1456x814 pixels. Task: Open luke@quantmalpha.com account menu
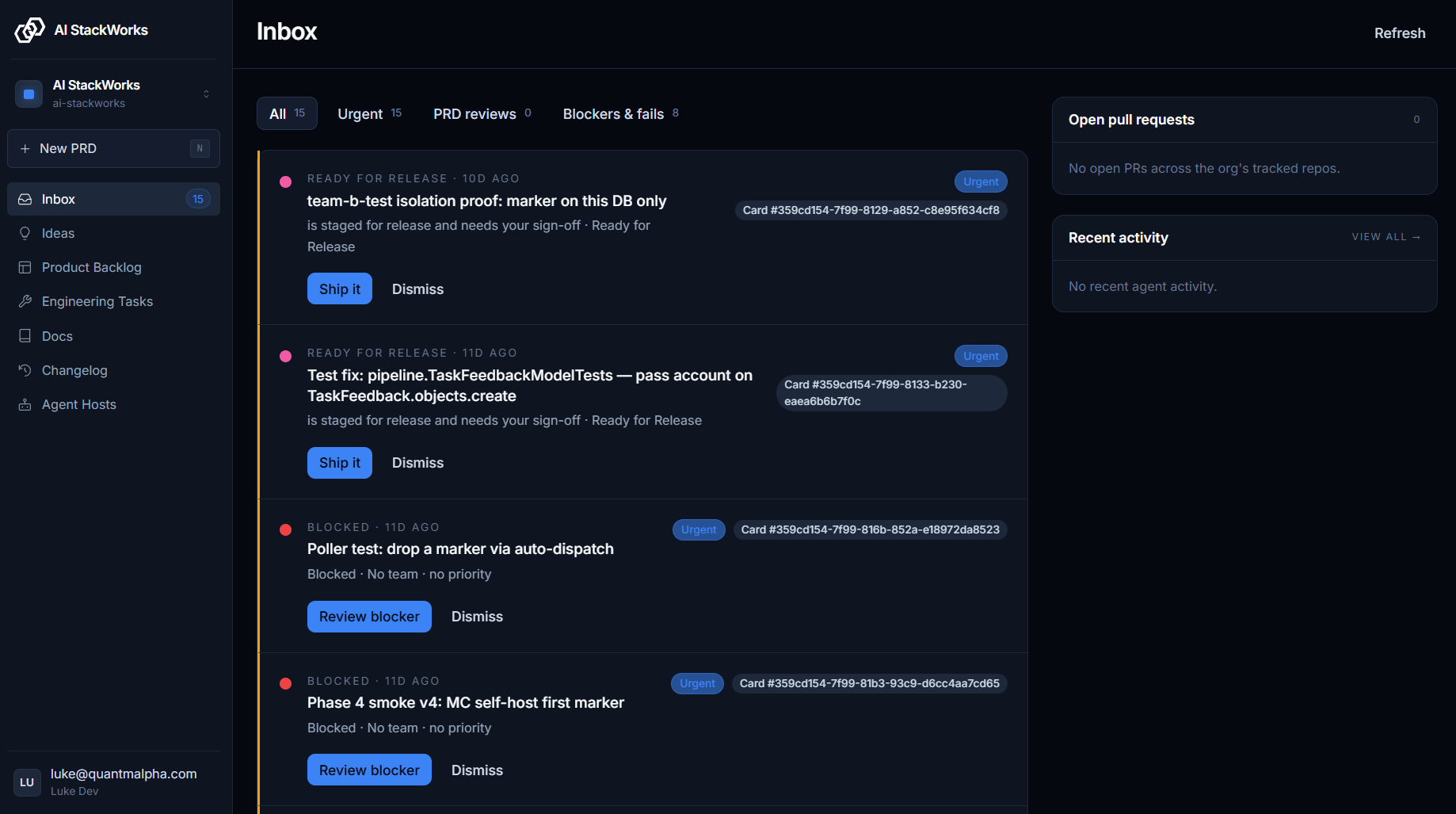tap(113, 782)
